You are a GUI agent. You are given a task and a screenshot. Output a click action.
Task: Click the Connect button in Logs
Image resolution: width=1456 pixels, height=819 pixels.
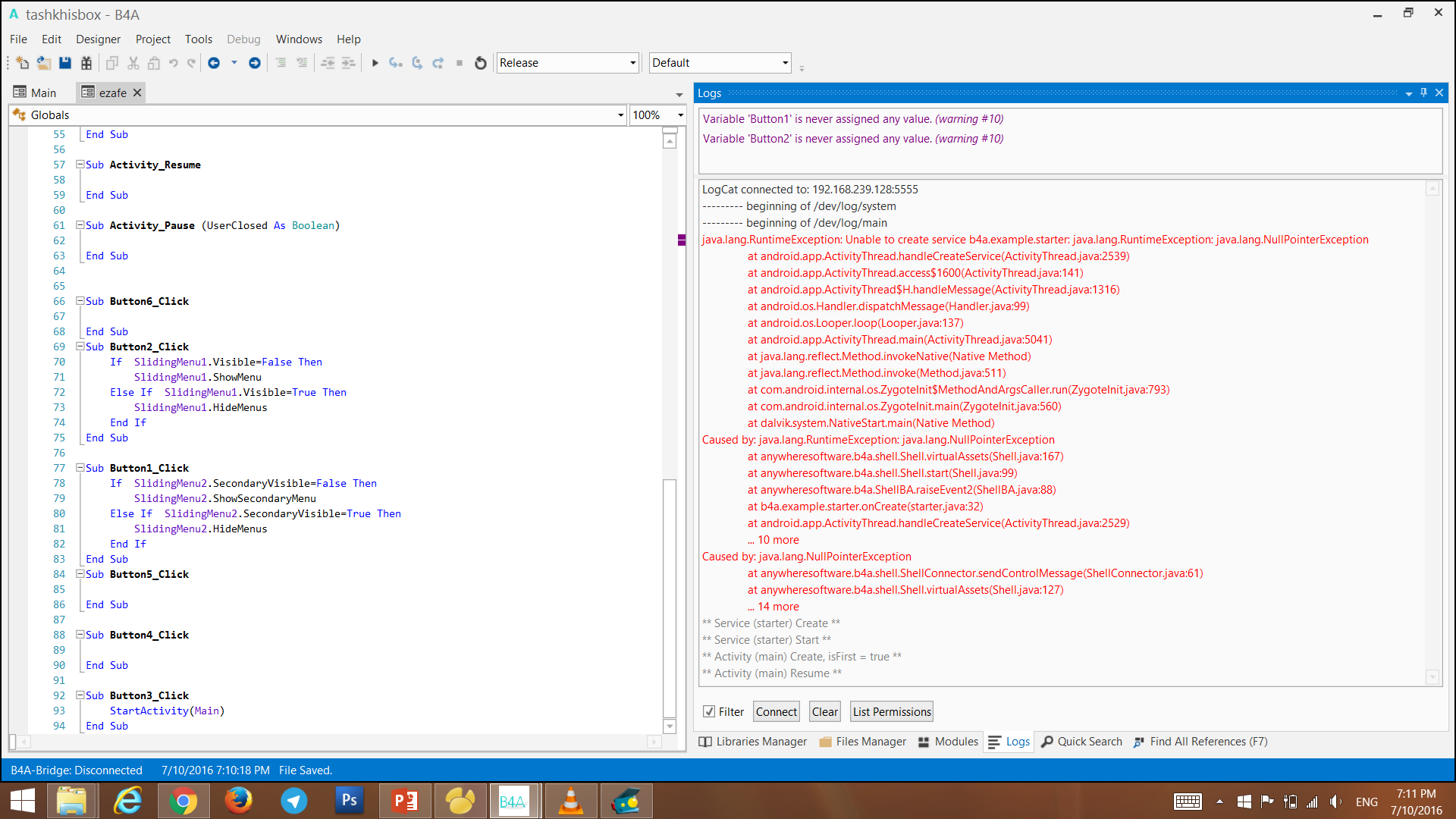pyautogui.click(x=776, y=711)
